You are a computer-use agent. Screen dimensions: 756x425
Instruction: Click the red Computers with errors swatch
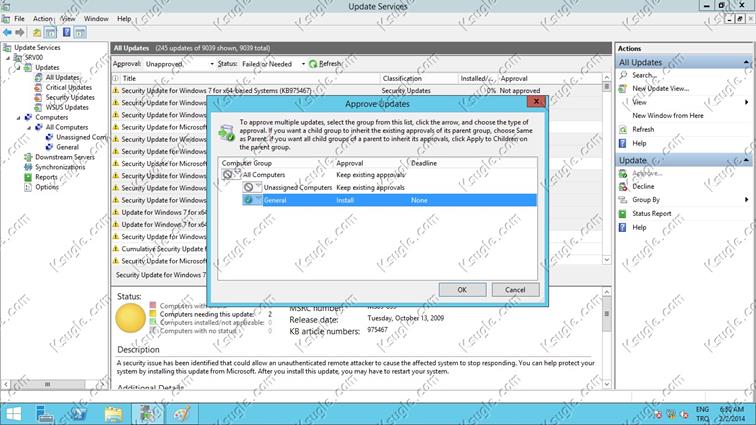tap(153, 305)
